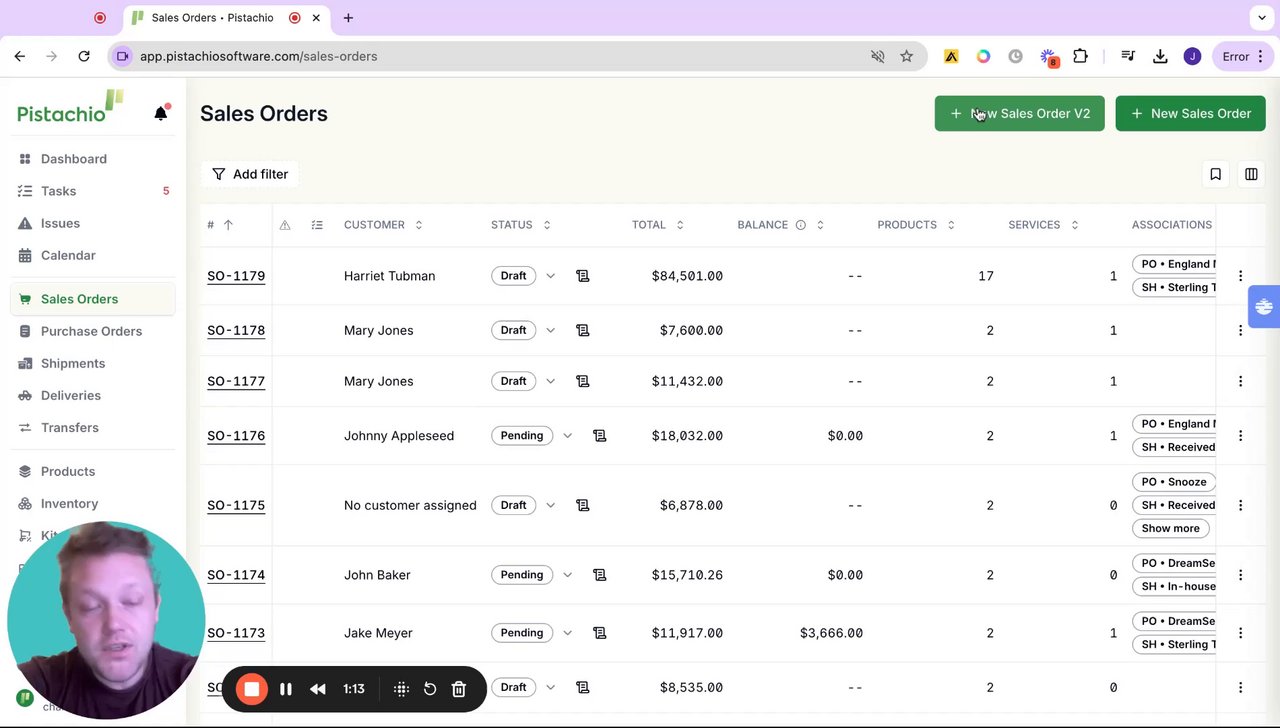Stop the screen recording
This screenshot has width=1280, height=728.
point(252,689)
